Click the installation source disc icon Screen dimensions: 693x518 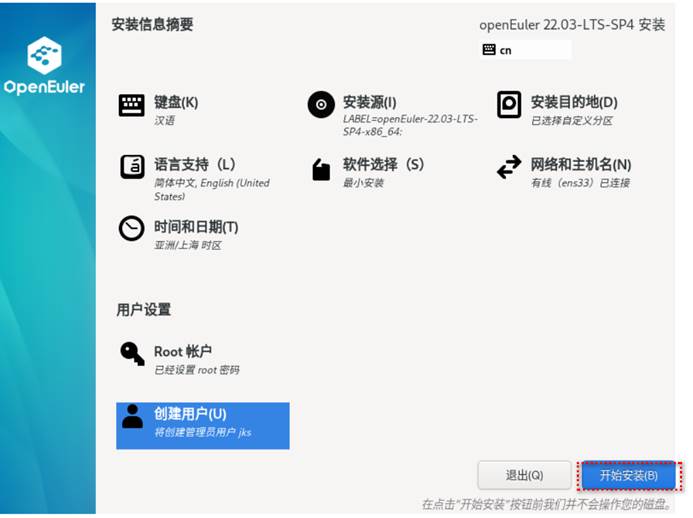point(321,105)
